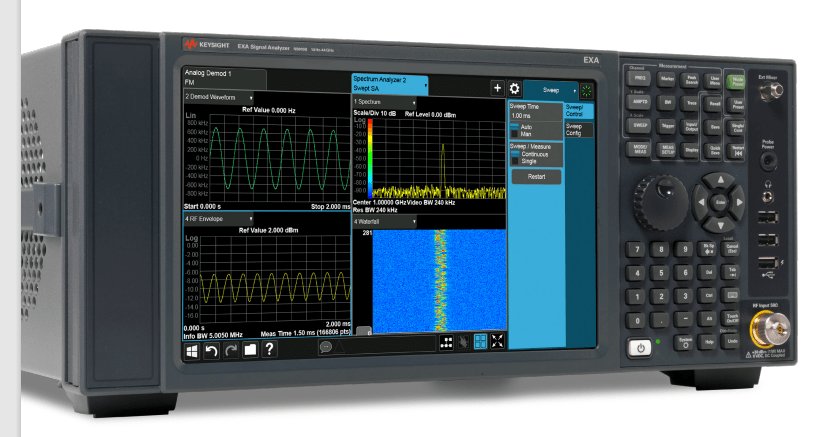
Task: Open the file folder icon on touchscreen
Action: coord(250,349)
